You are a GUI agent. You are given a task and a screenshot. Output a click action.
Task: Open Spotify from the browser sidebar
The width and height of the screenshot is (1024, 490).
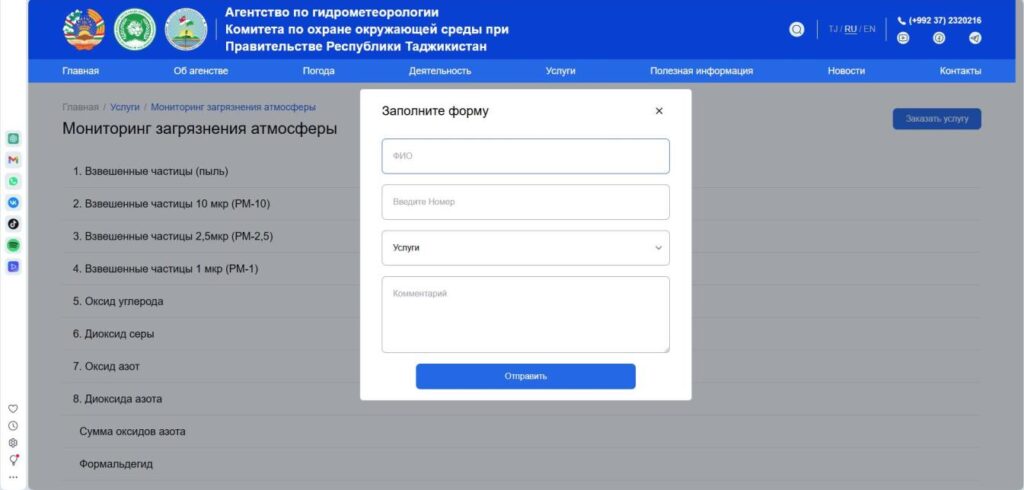click(x=13, y=245)
